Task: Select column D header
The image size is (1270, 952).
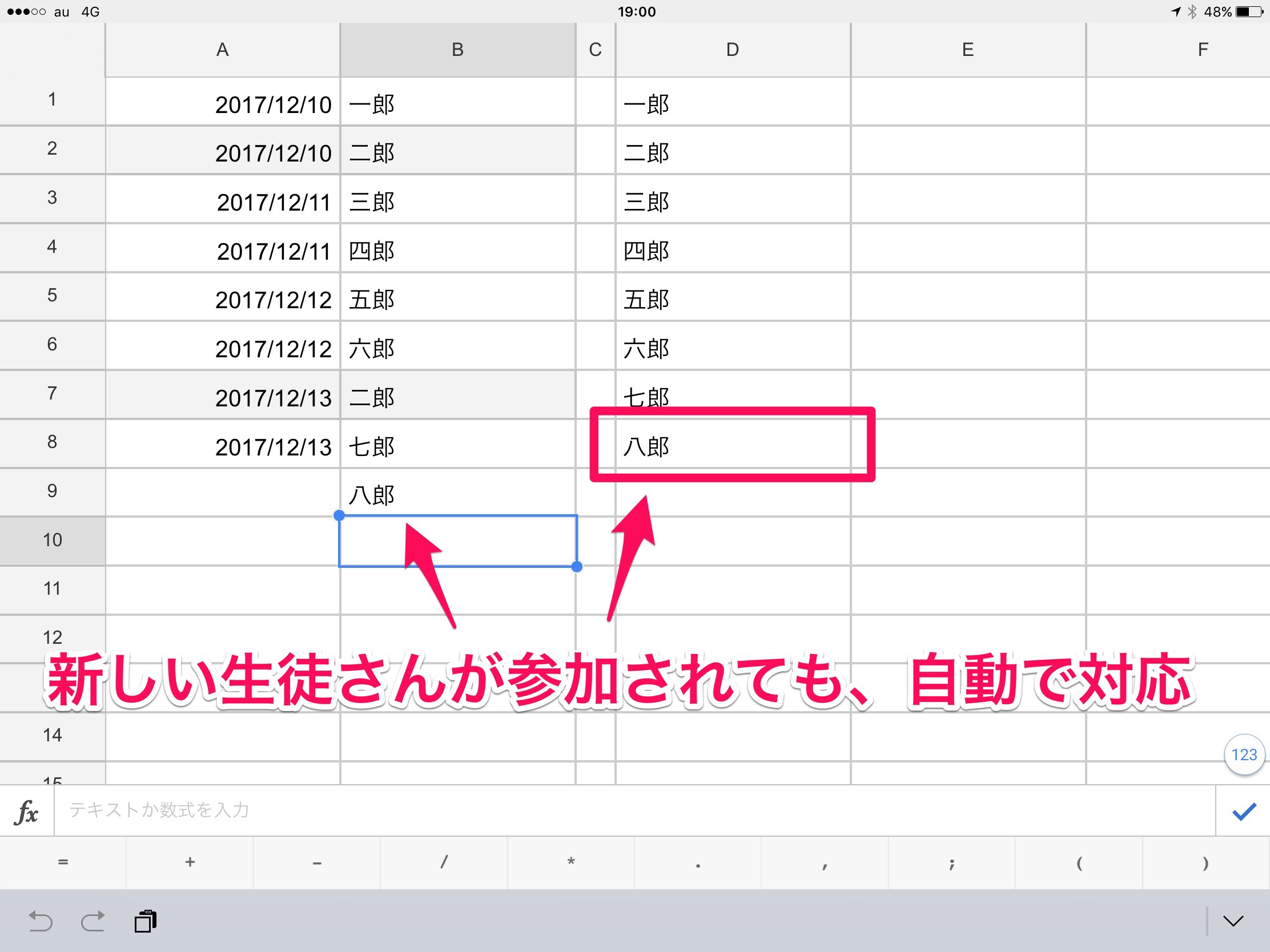Action: coord(732,50)
